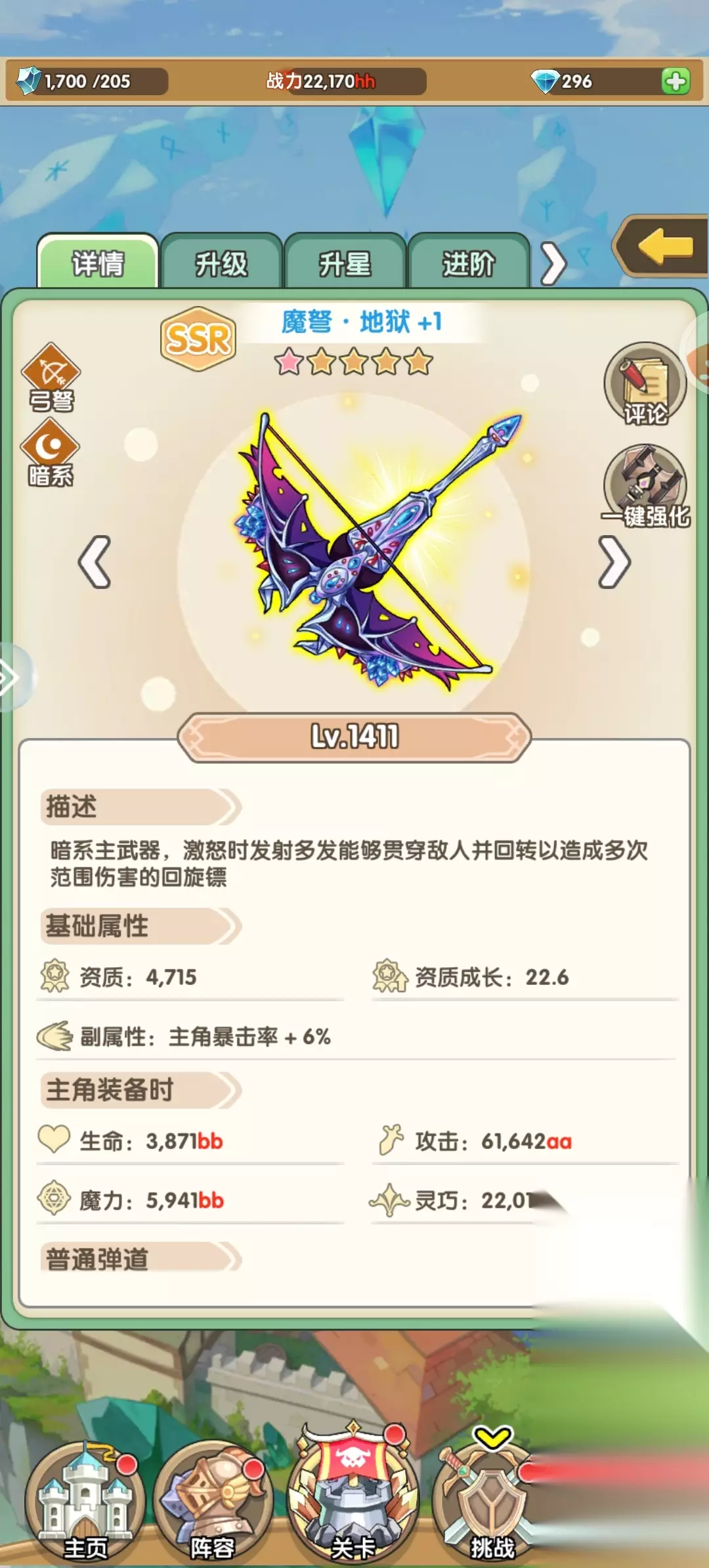Click the yellow back arrow button
Screen dimensions: 709x1568
(662, 247)
